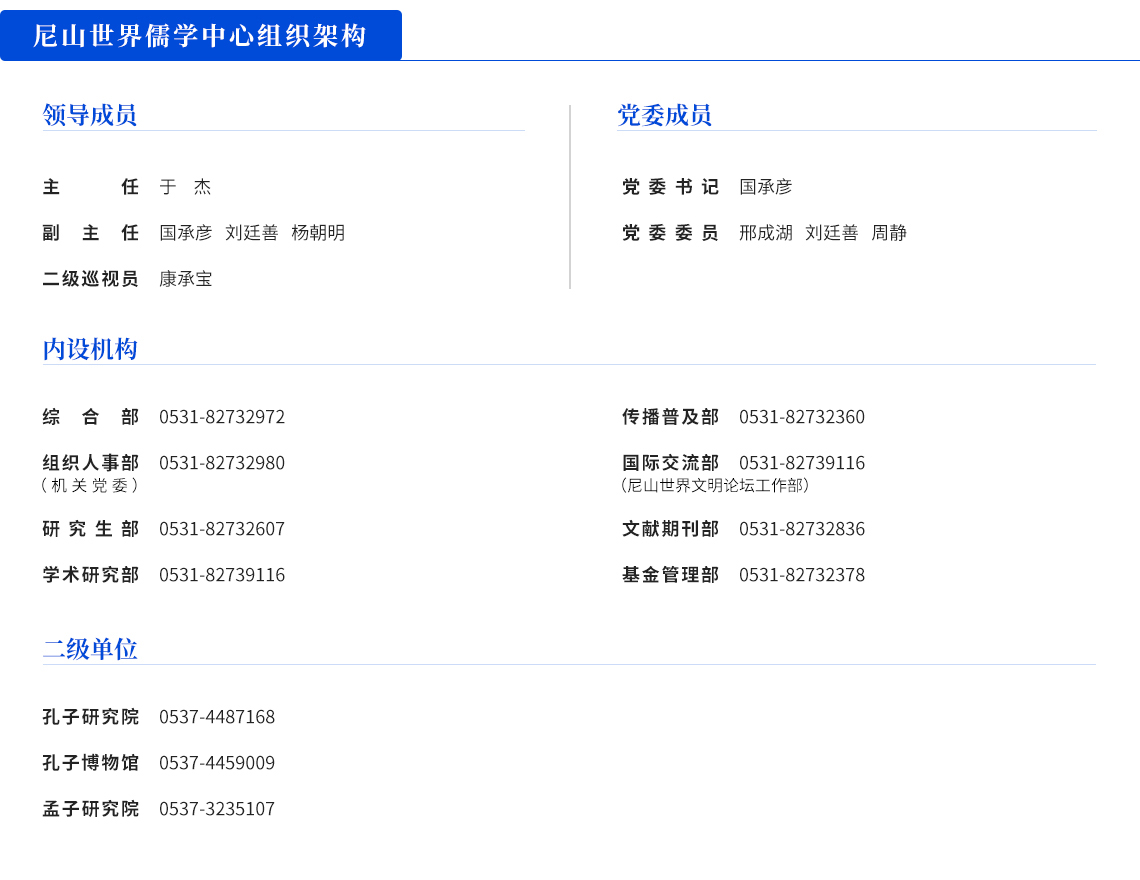
Task: Click 综合部 phone number 0531-82732972
Action: (223, 417)
